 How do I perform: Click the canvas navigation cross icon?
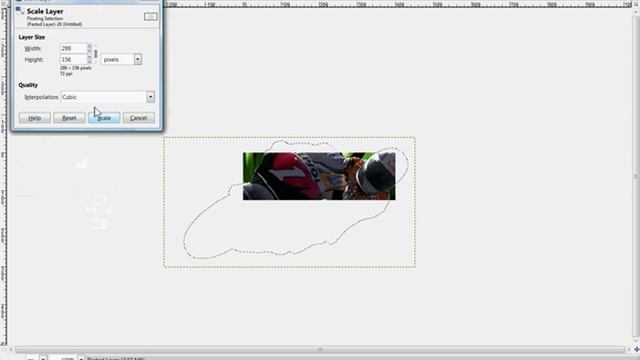[x=636, y=349]
